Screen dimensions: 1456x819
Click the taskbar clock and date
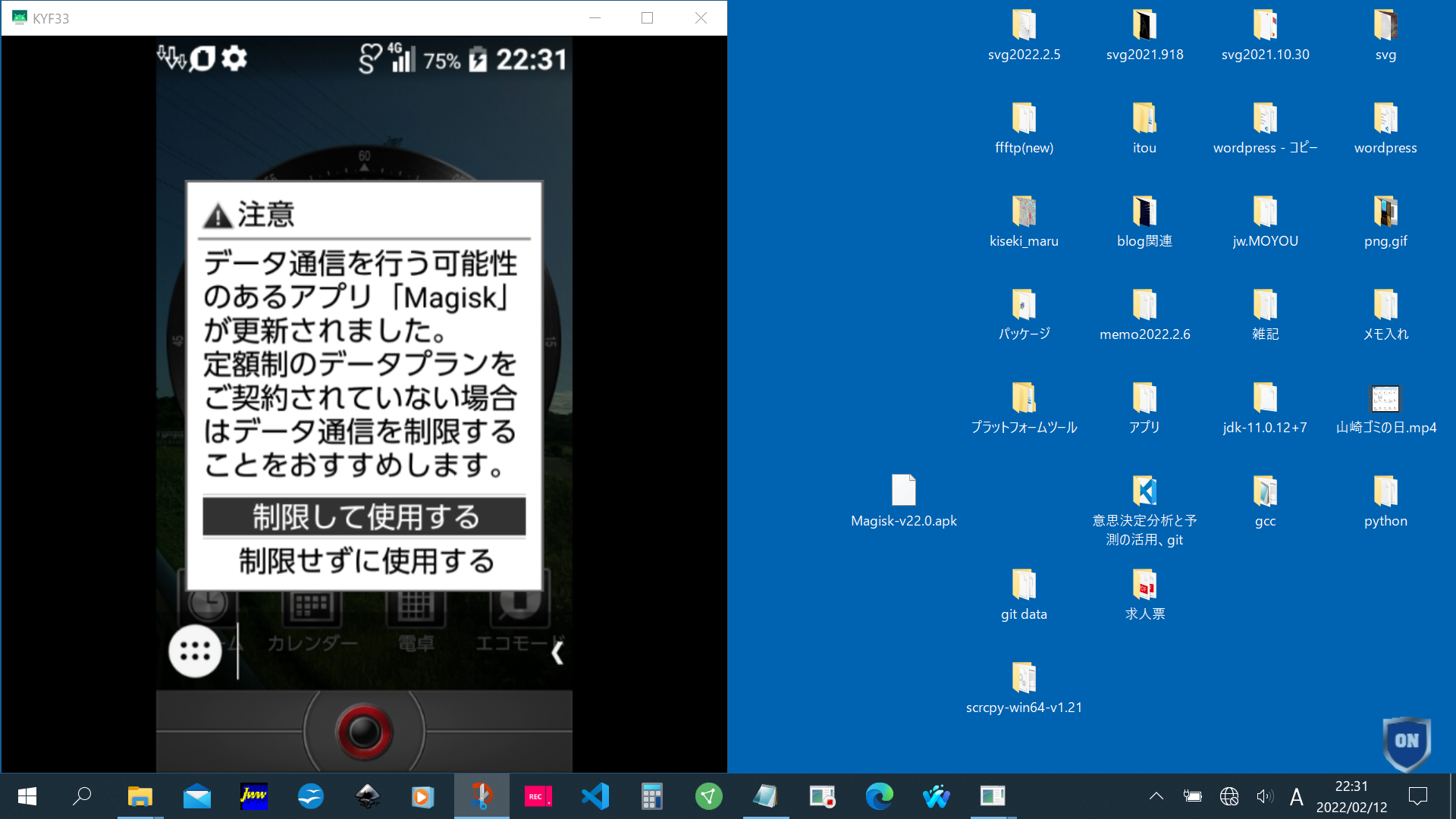(1351, 796)
